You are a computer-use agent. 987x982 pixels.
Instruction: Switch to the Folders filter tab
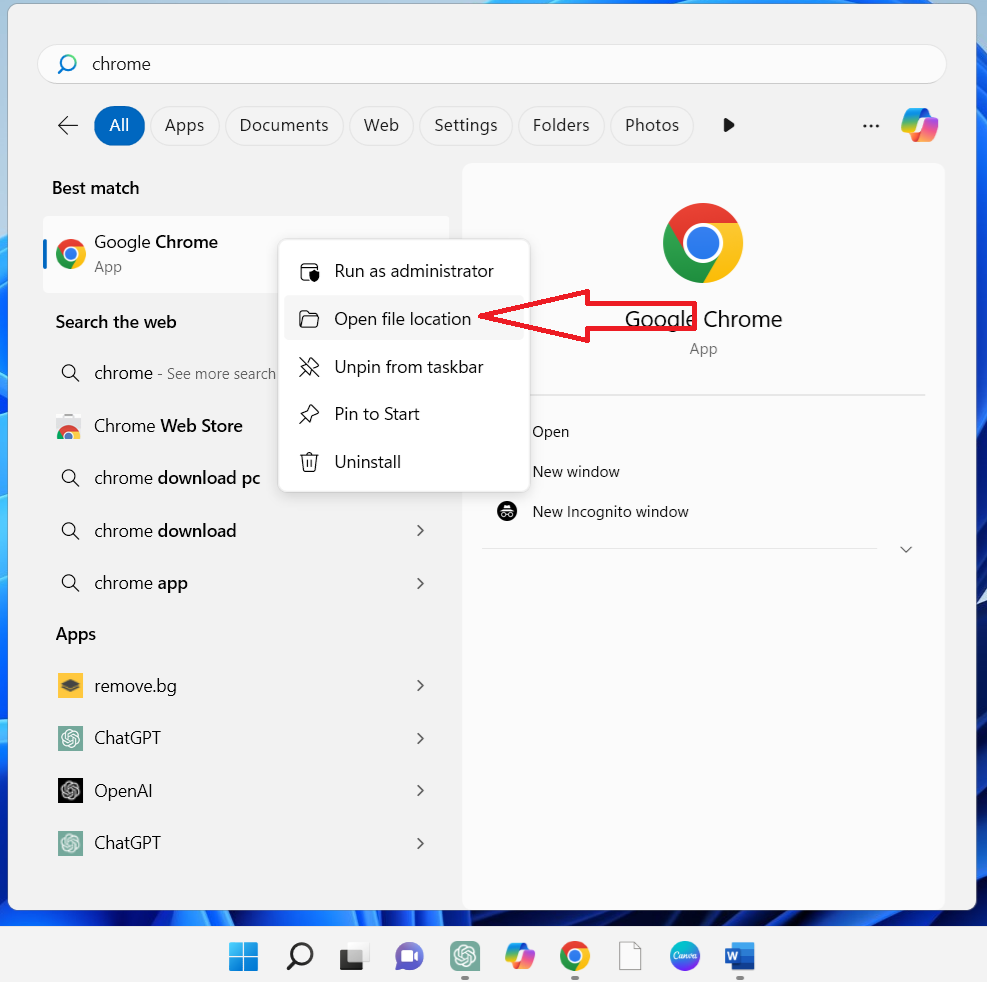click(x=561, y=125)
